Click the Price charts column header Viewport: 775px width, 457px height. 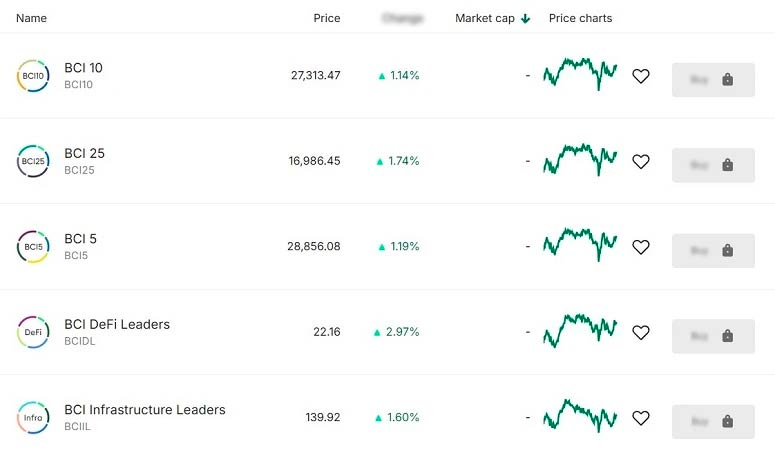(580, 19)
